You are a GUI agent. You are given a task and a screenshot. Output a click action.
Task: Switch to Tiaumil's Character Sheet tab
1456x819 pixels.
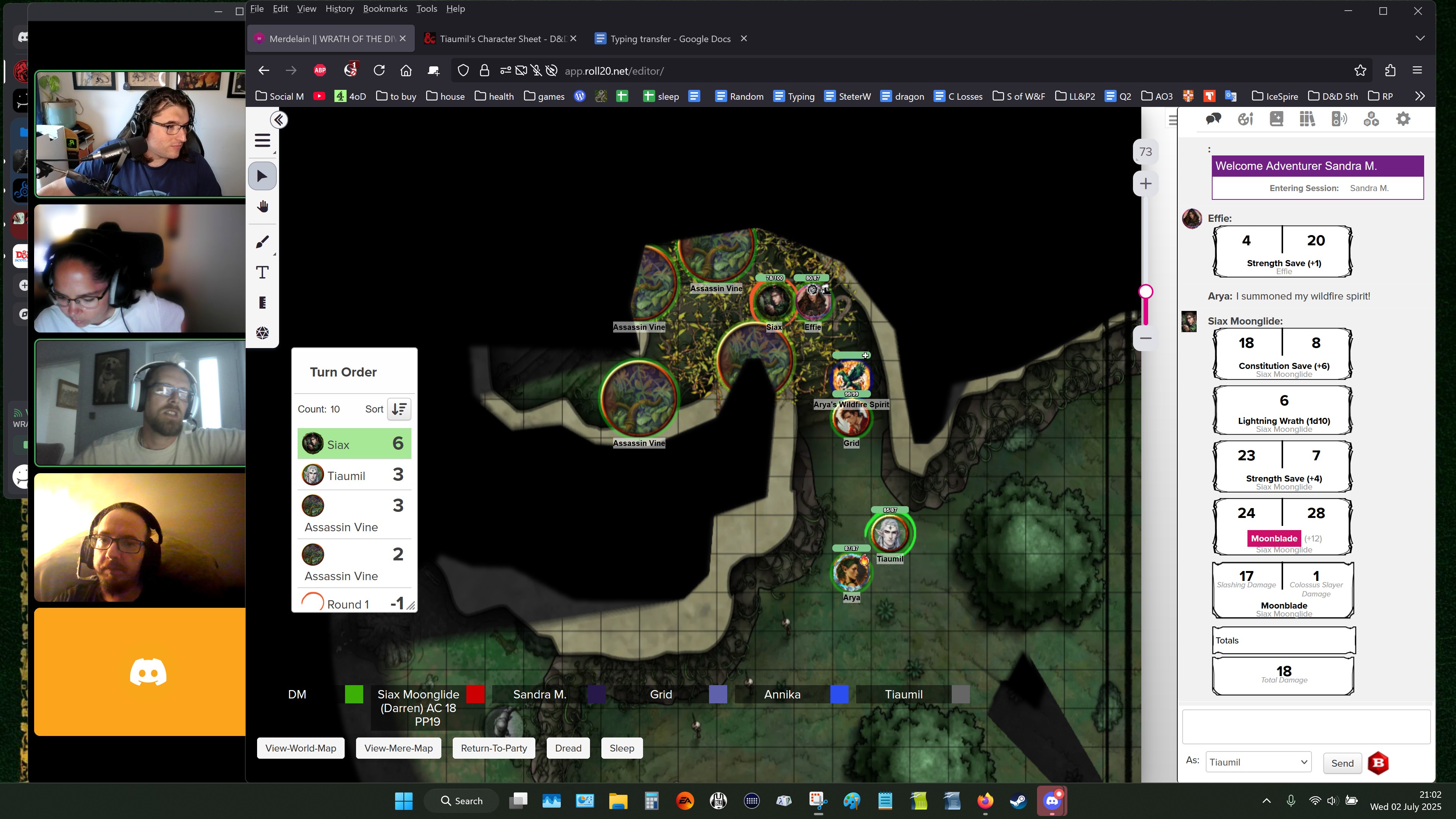pyautogui.click(x=501, y=38)
